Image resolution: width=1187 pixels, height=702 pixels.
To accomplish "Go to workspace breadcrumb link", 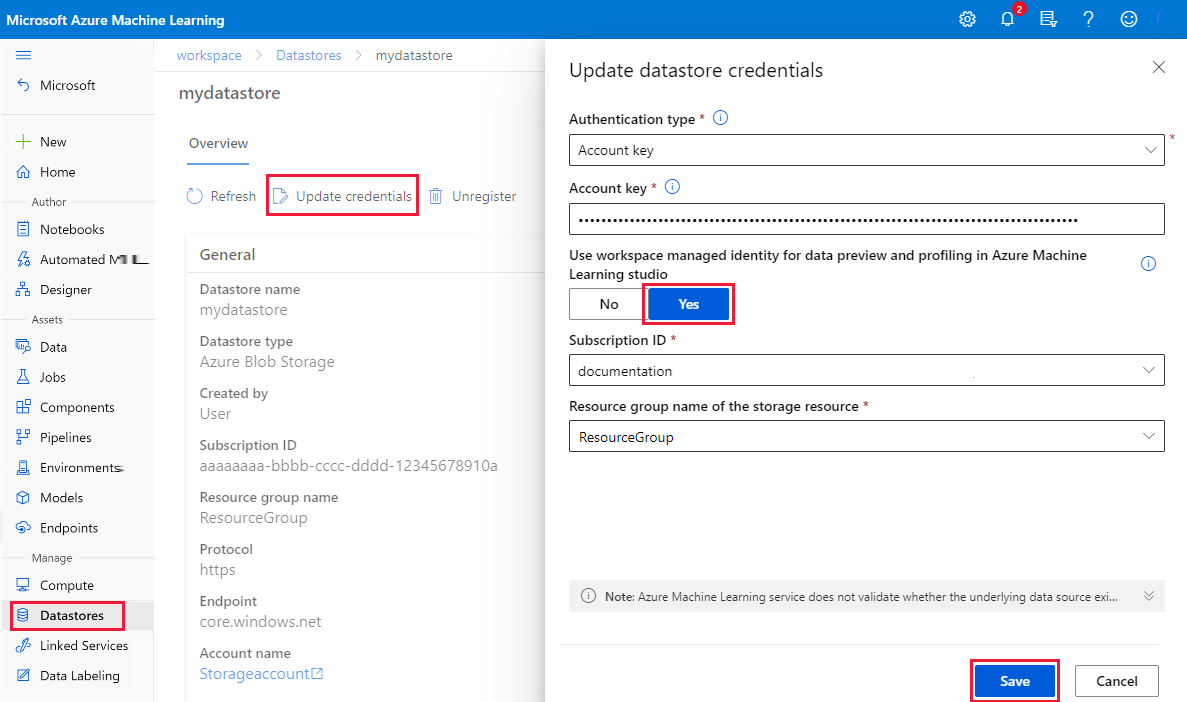I will tap(209, 55).
